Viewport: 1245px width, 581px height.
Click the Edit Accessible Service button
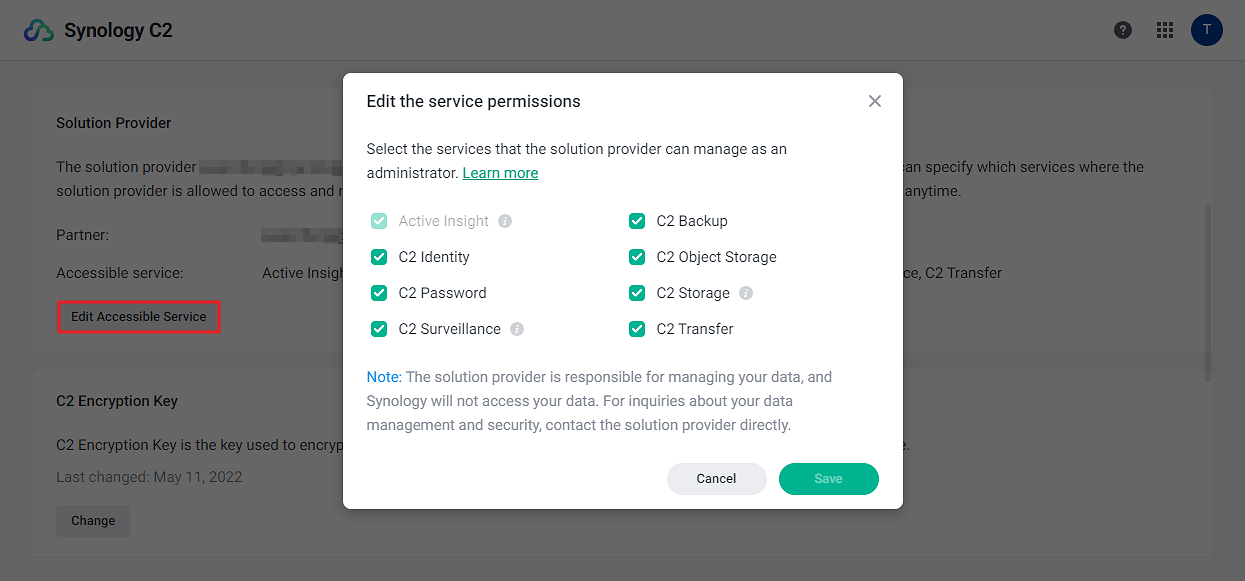[139, 317]
